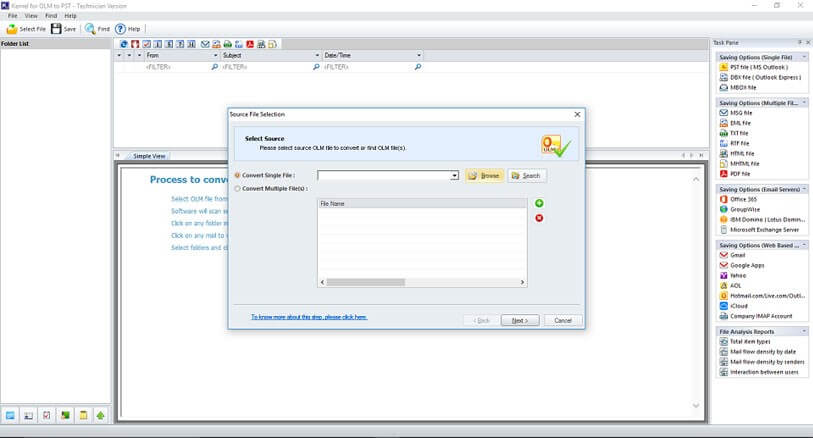Click the Search button in dialog

(x=526, y=176)
